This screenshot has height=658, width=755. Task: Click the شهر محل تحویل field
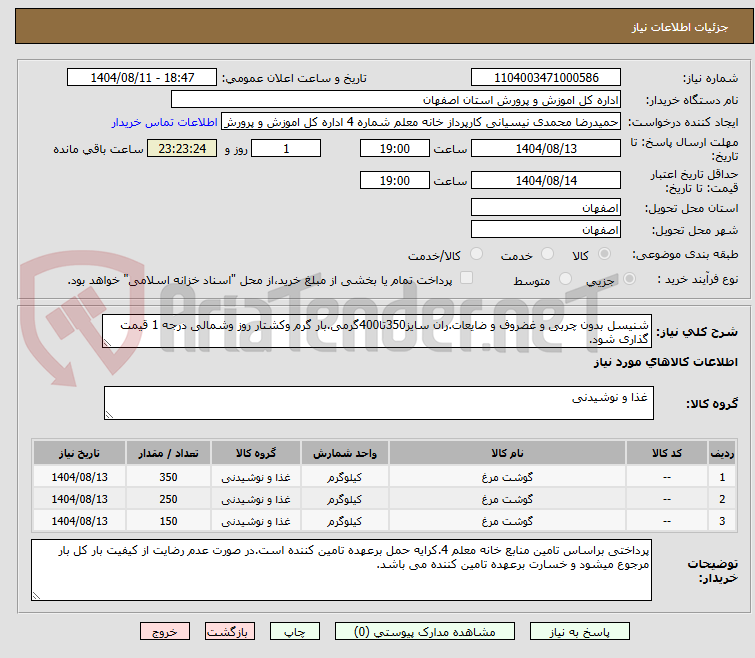click(545, 230)
